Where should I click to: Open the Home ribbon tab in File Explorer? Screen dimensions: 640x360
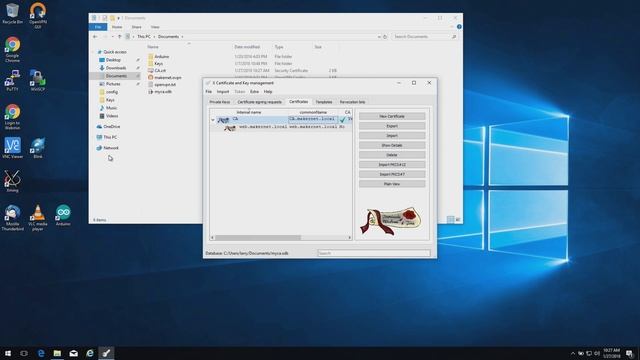(x=117, y=27)
